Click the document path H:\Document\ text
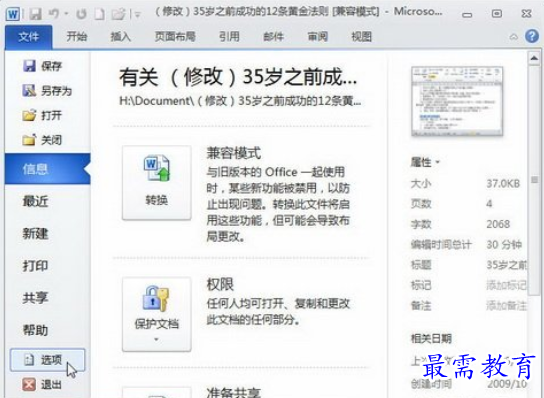544x398 pixels. [240, 101]
